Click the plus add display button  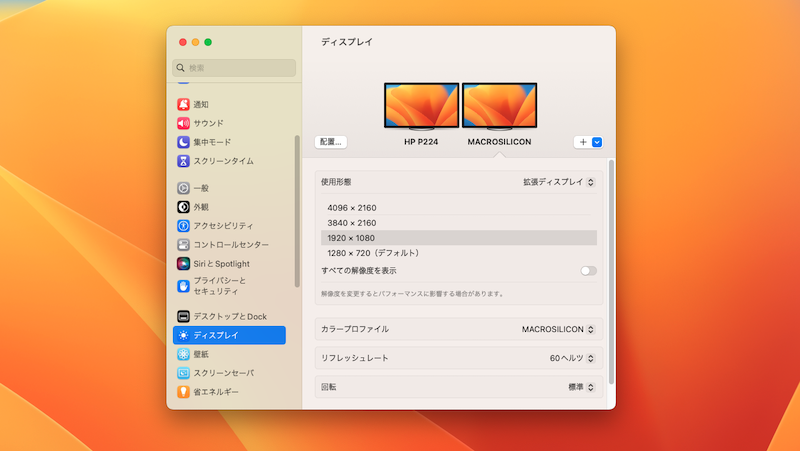(x=583, y=142)
